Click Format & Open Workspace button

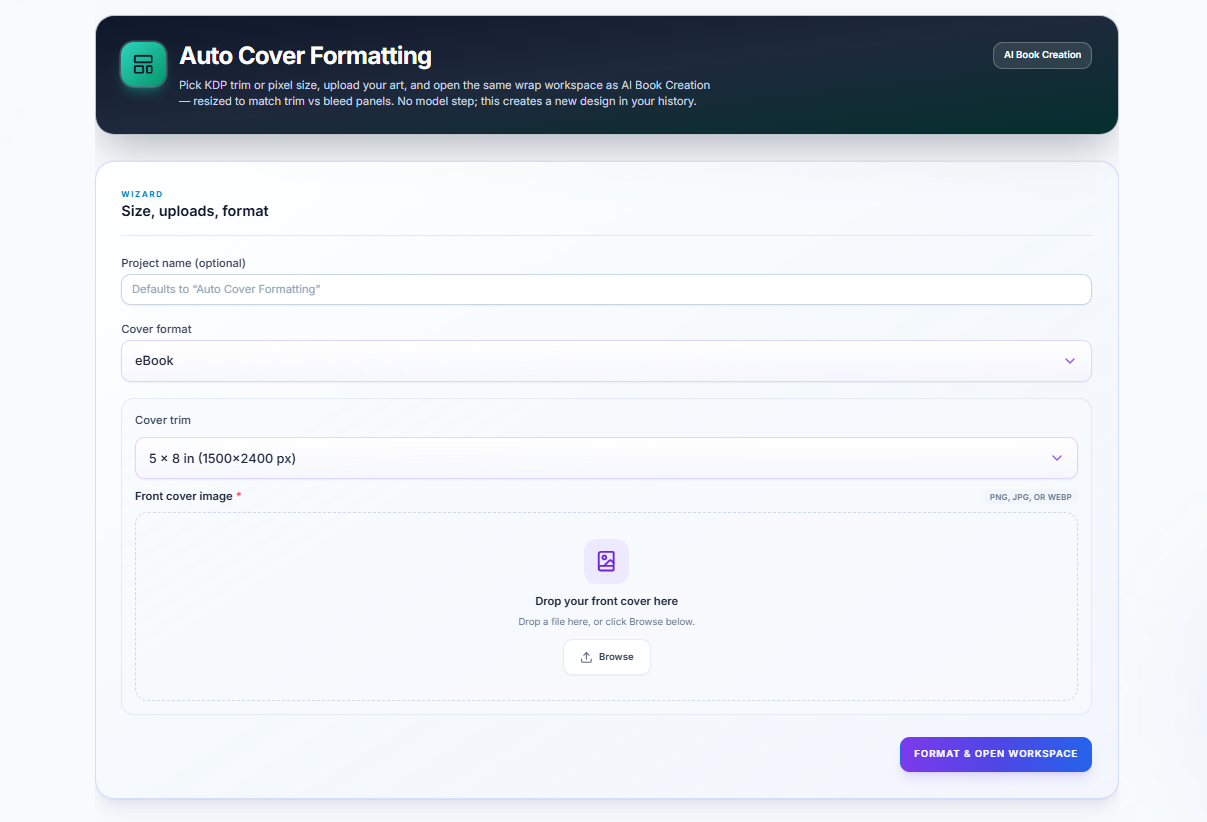[996, 754]
